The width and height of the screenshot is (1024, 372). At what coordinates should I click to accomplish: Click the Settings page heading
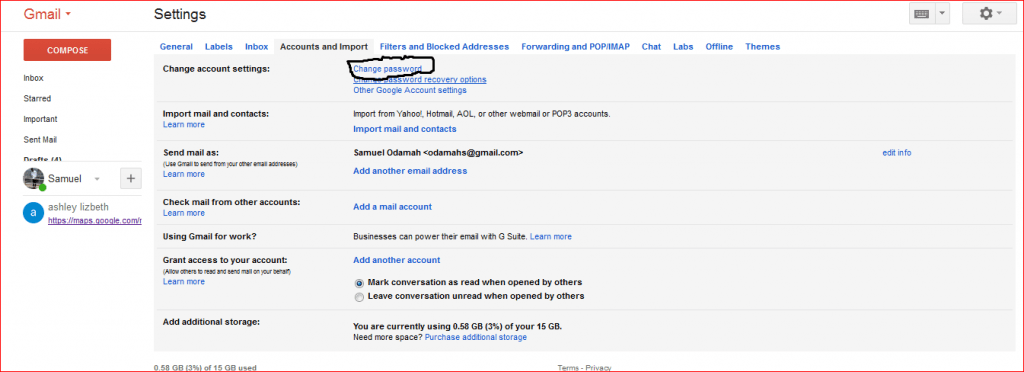[180, 14]
